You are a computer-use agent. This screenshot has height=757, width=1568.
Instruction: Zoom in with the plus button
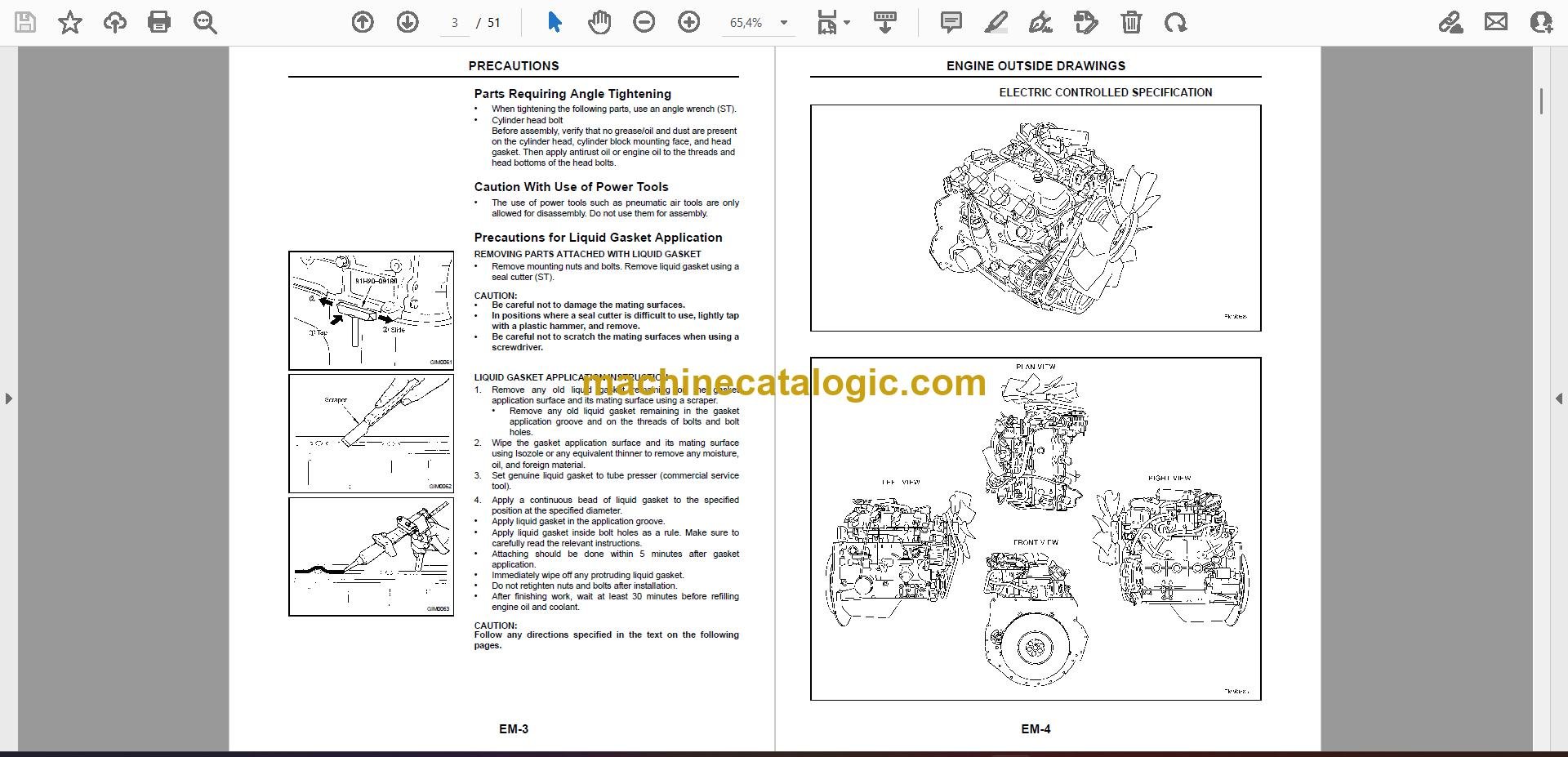click(689, 23)
